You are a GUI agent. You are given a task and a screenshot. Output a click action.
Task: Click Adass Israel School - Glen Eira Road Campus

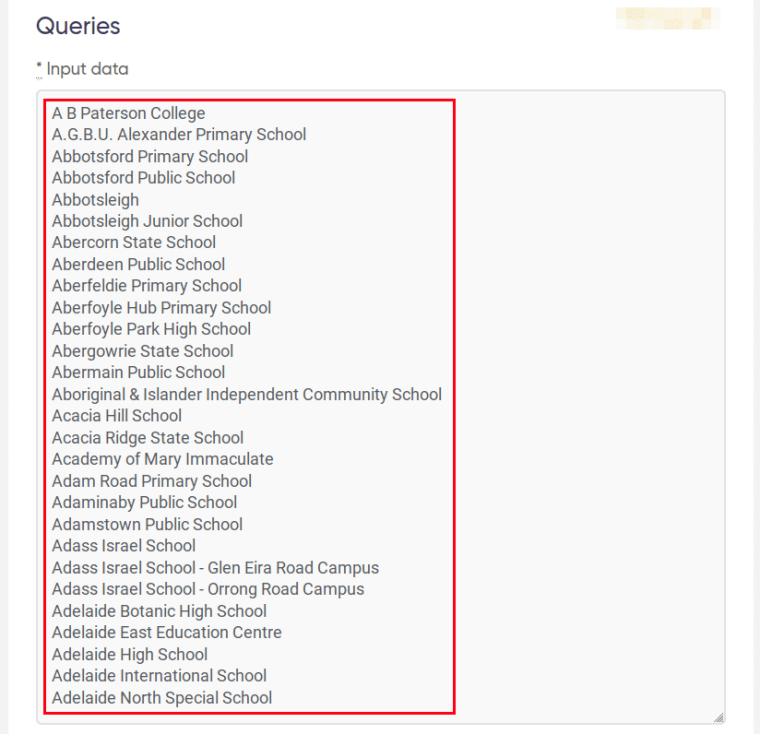coord(215,567)
